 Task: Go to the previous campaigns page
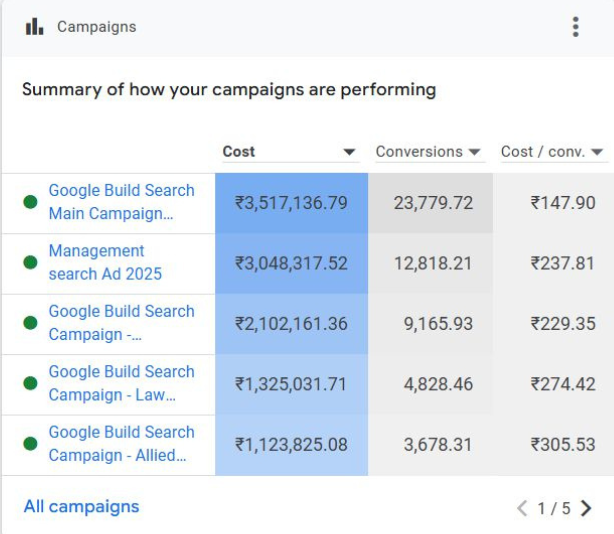pyautogui.click(x=522, y=508)
